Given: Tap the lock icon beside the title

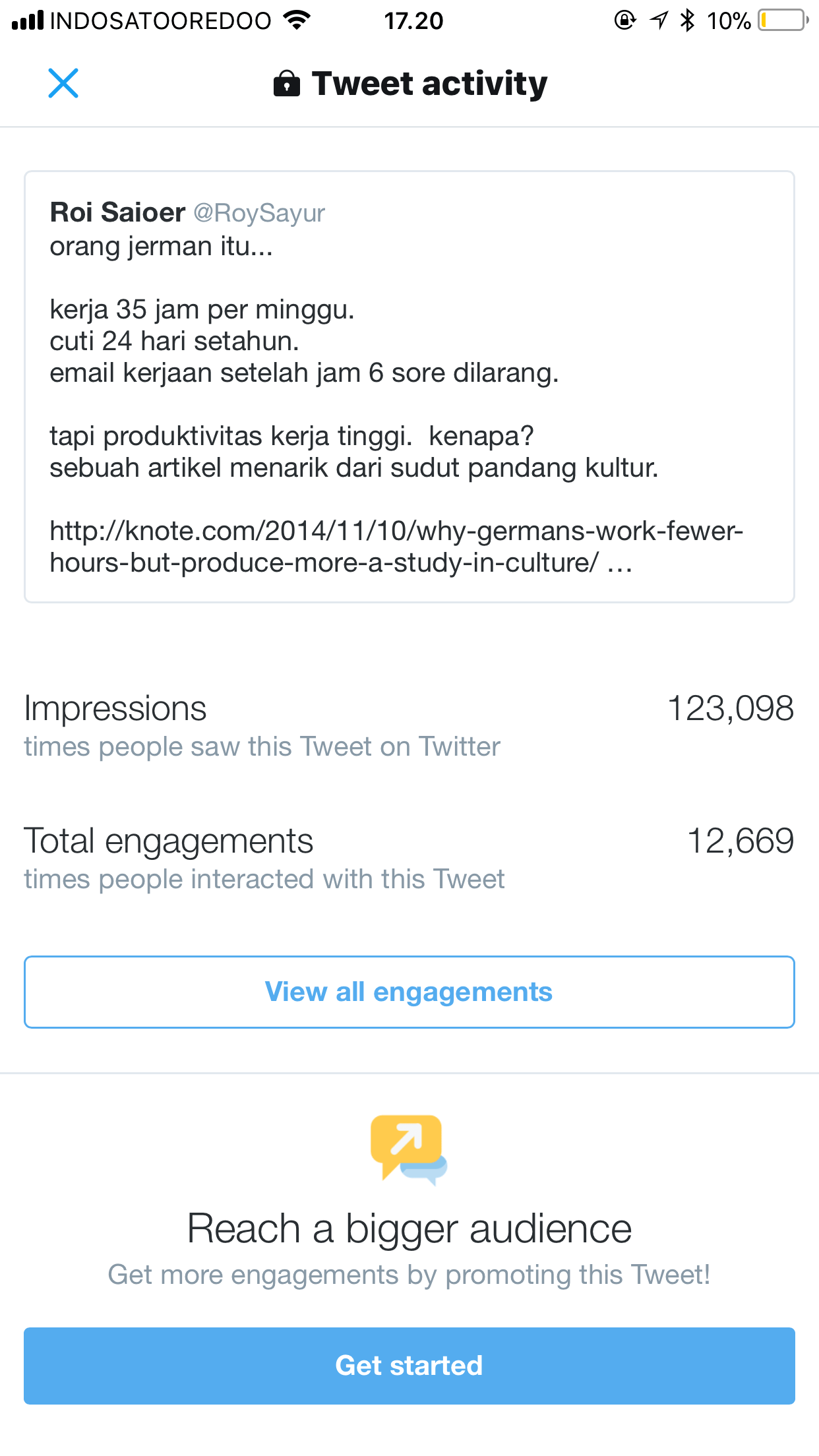Looking at the screenshot, I should [x=287, y=84].
